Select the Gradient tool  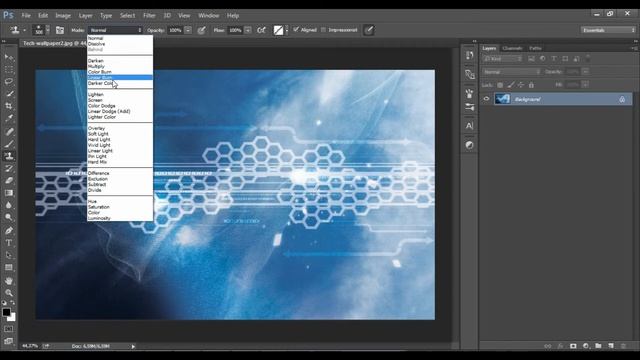point(9,193)
